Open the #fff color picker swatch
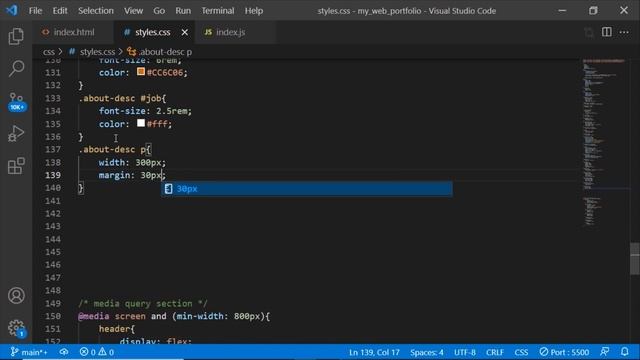The image size is (640, 360). coord(141,123)
